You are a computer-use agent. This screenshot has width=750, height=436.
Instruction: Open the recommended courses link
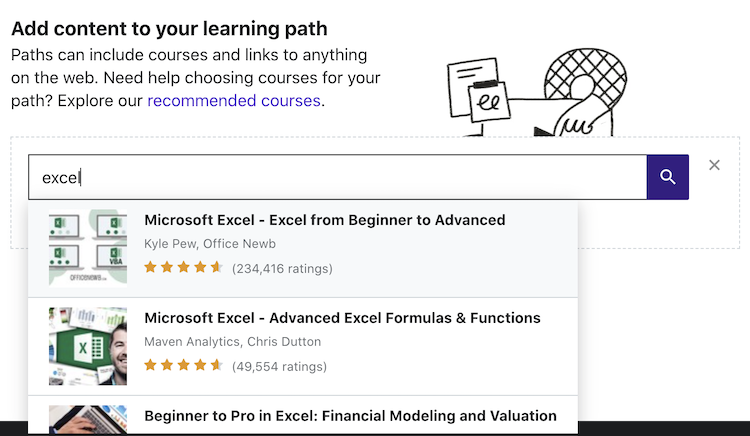(234, 101)
